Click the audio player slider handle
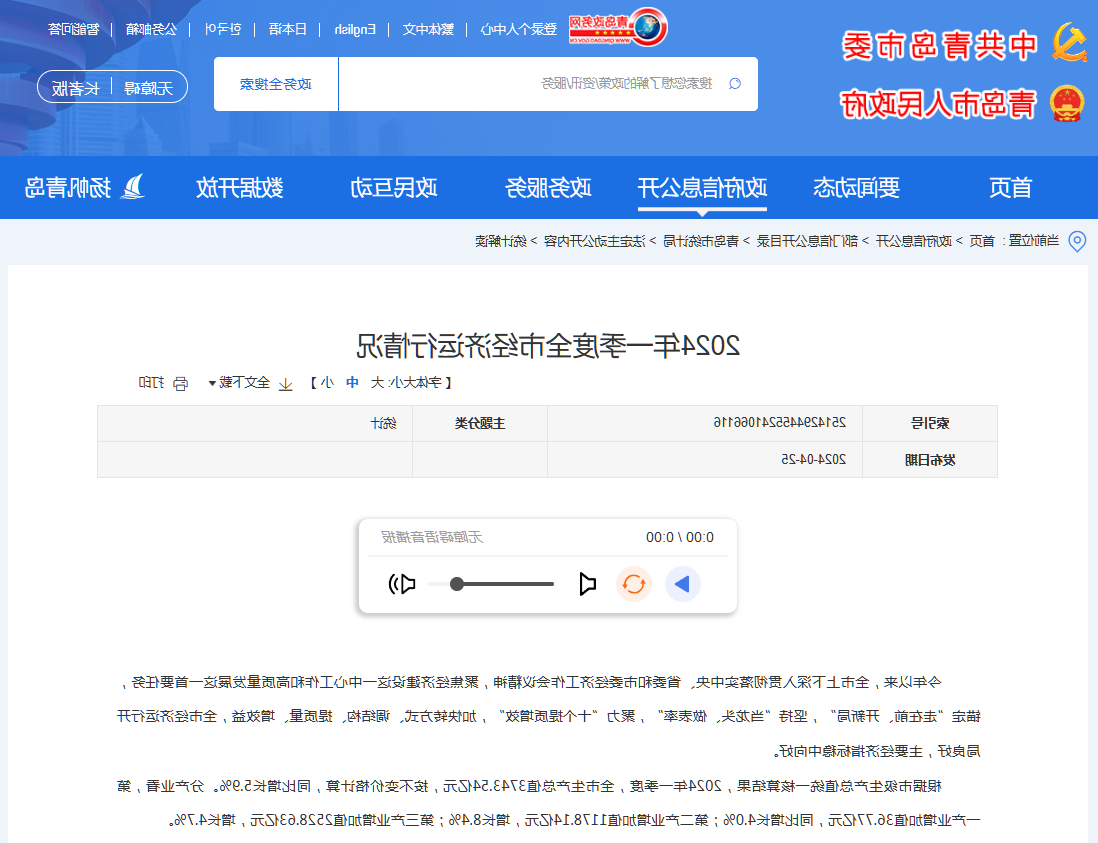1098x843 pixels. (457, 584)
